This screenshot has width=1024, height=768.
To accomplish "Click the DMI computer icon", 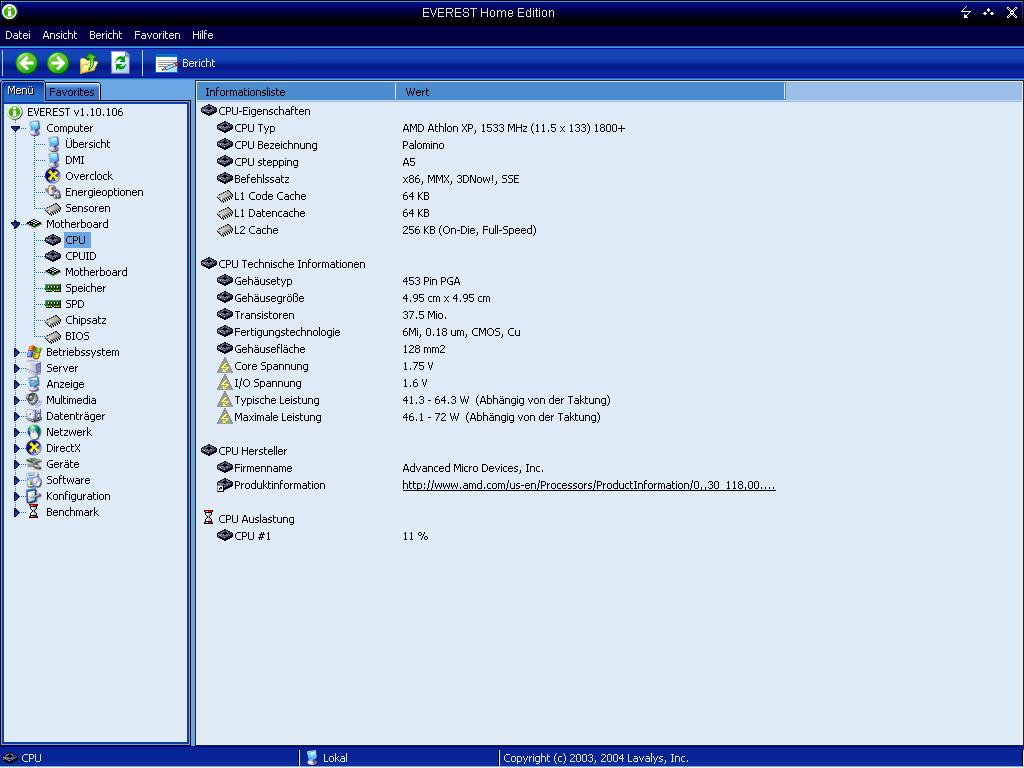I will pyautogui.click(x=54, y=160).
